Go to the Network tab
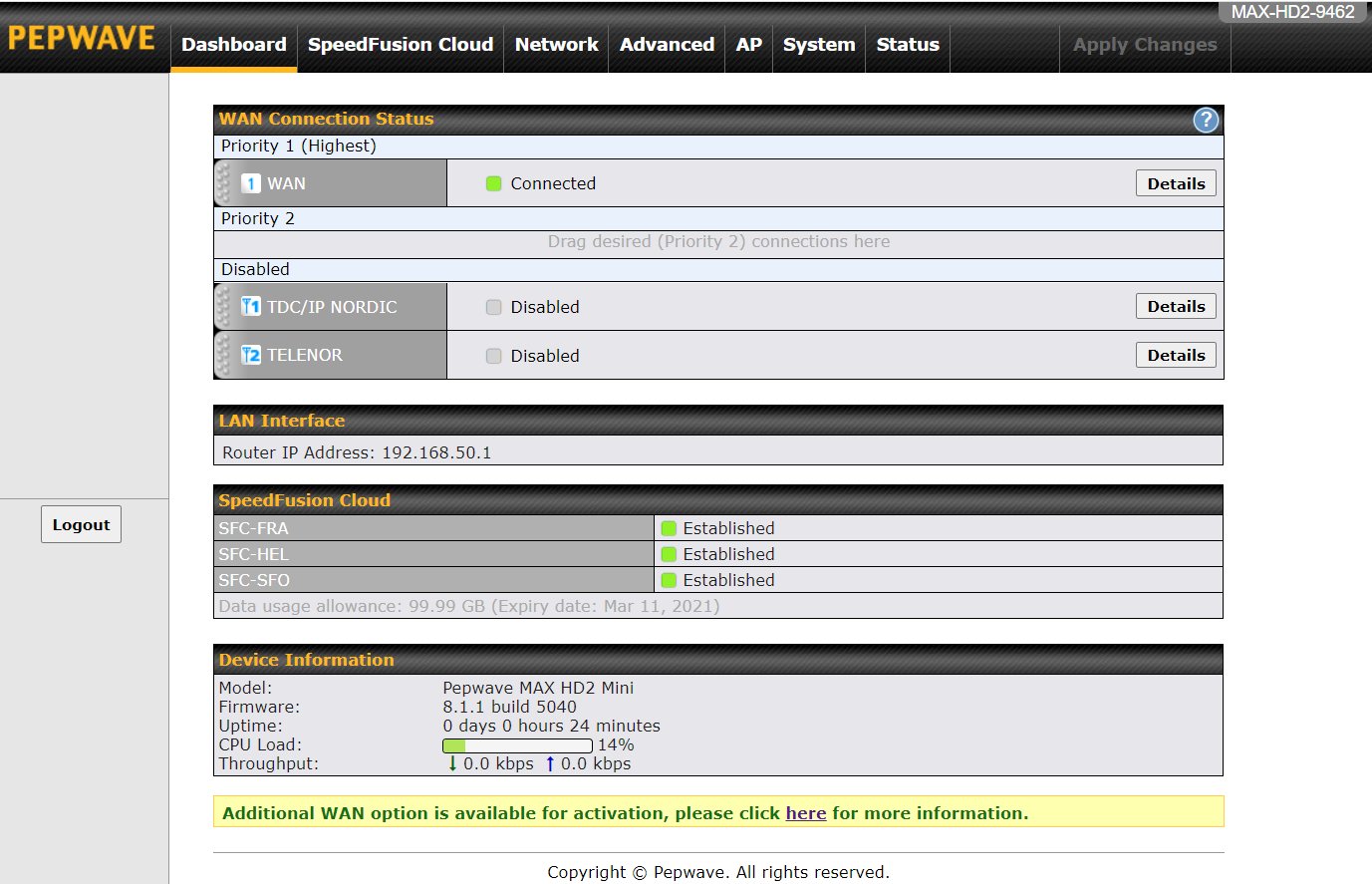The width and height of the screenshot is (1372, 884). point(557,45)
